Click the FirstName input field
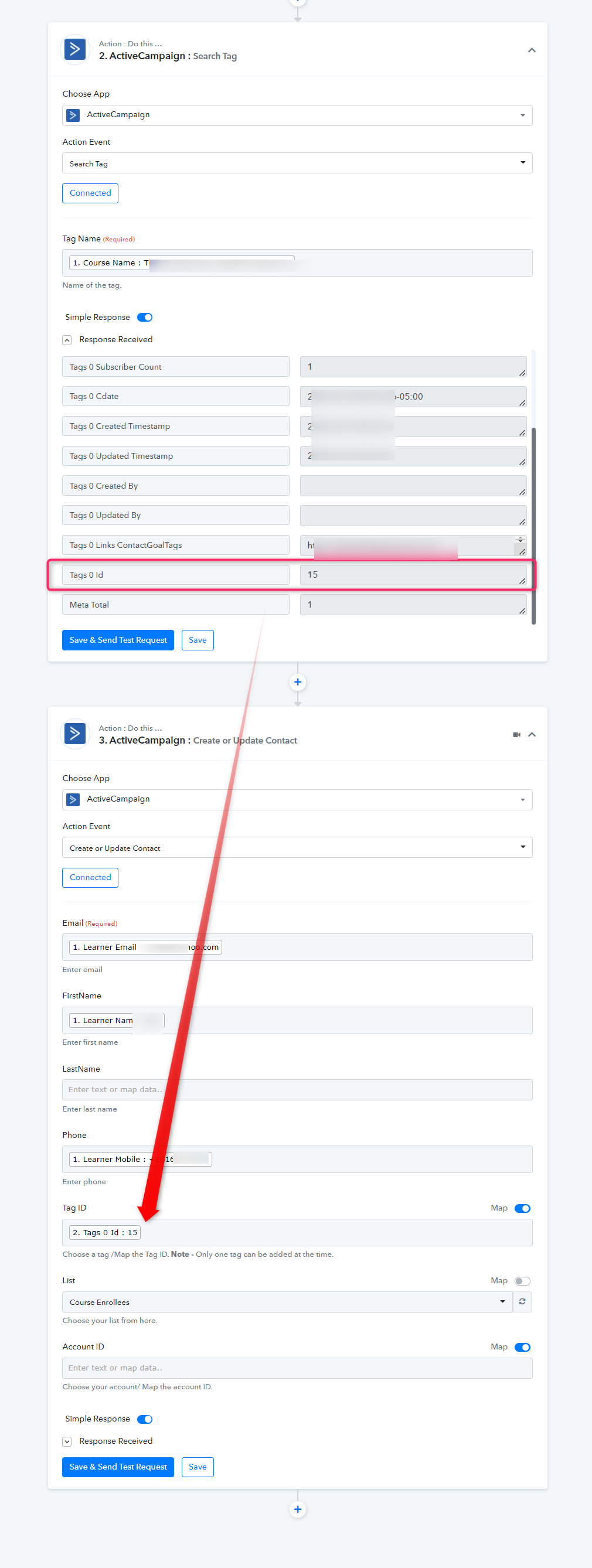 (x=297, y=1020)
